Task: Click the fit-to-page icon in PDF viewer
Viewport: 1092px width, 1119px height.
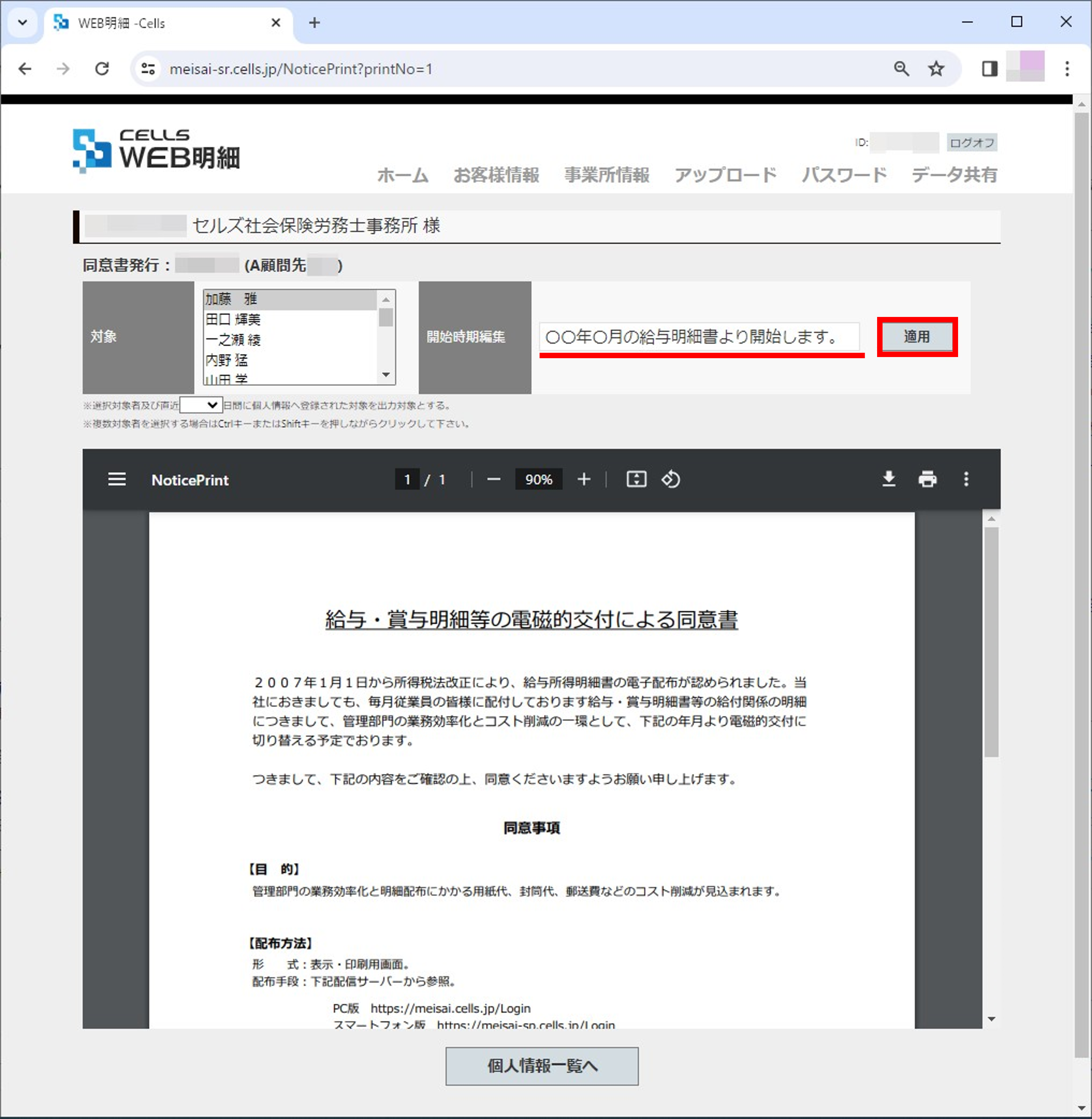Action: pyautogui.click(x=637, y=480)
